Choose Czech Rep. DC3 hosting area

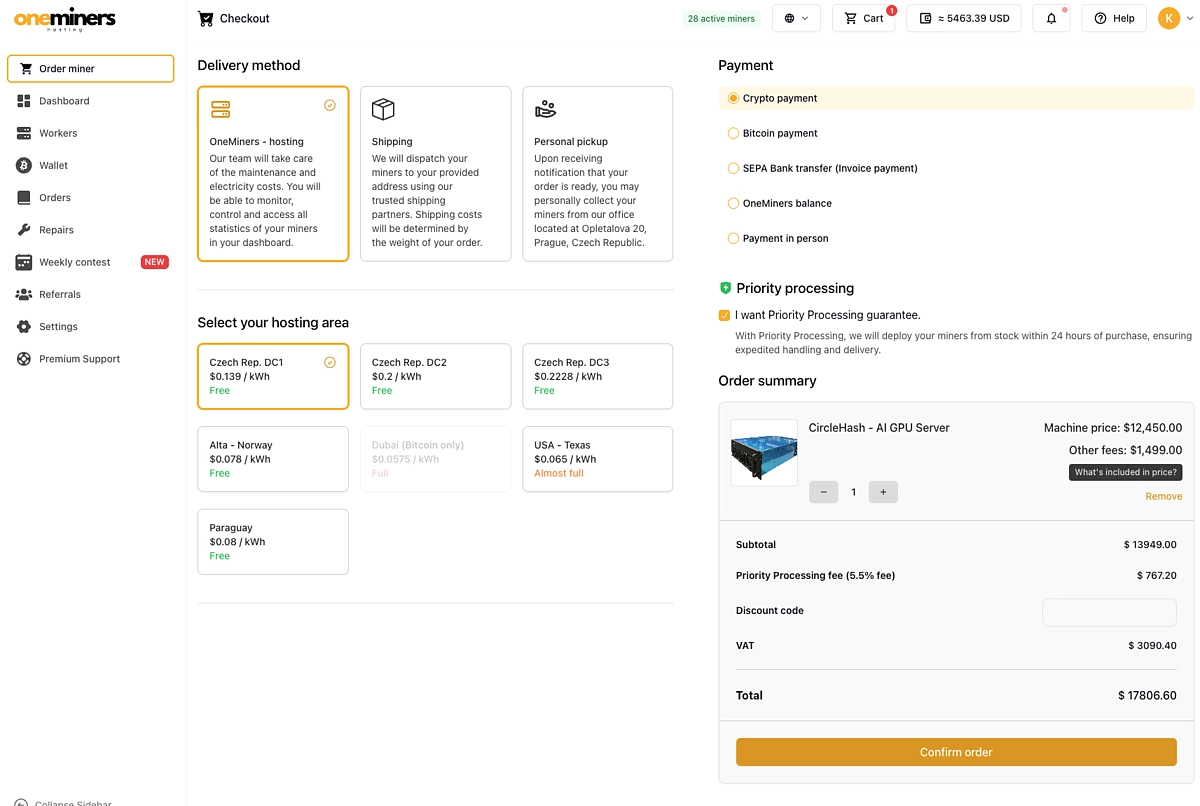pos(598,376)
